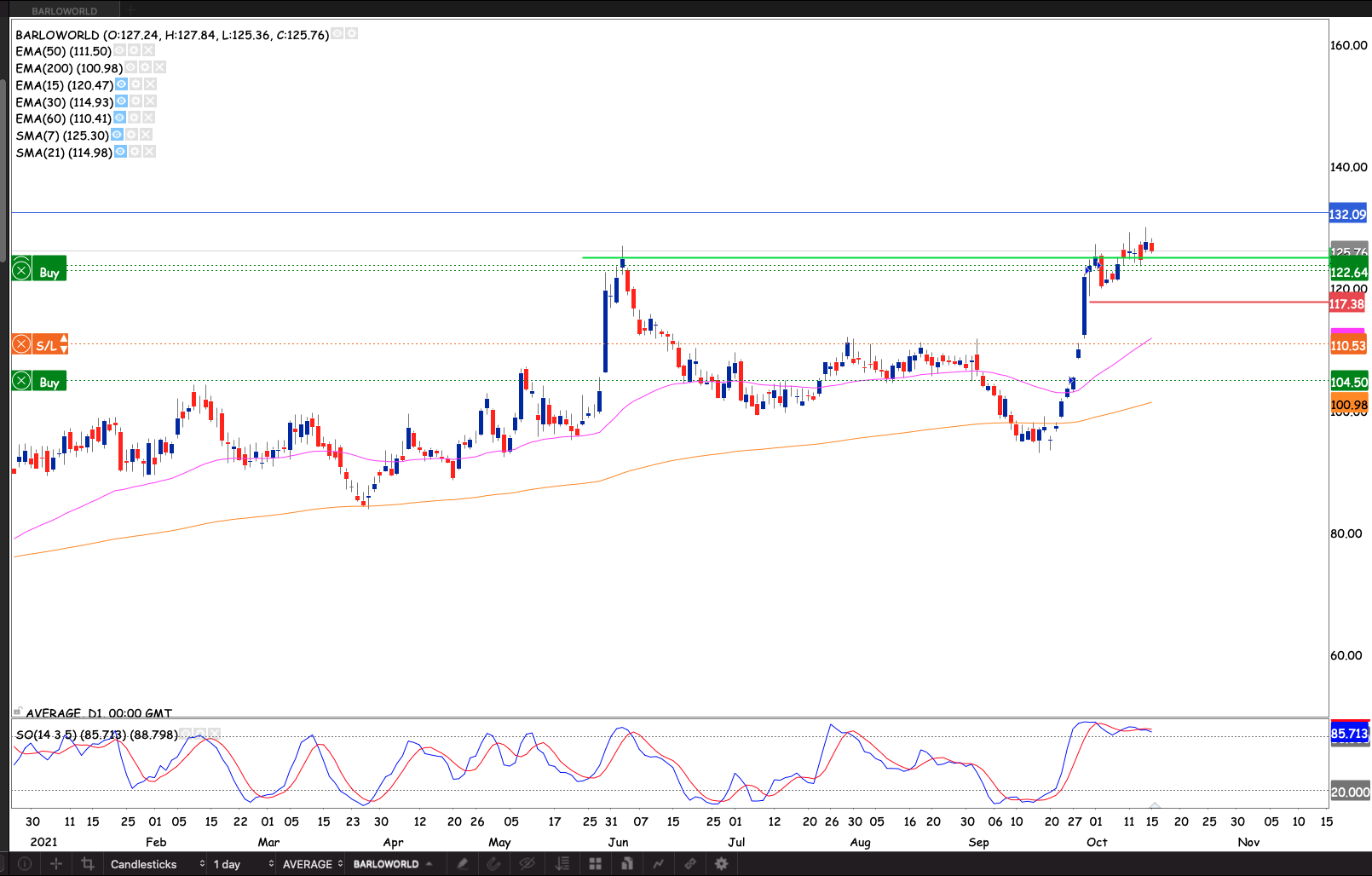
Task: Open settings gear for EMA(15) indicator
Action: point(136,84)
